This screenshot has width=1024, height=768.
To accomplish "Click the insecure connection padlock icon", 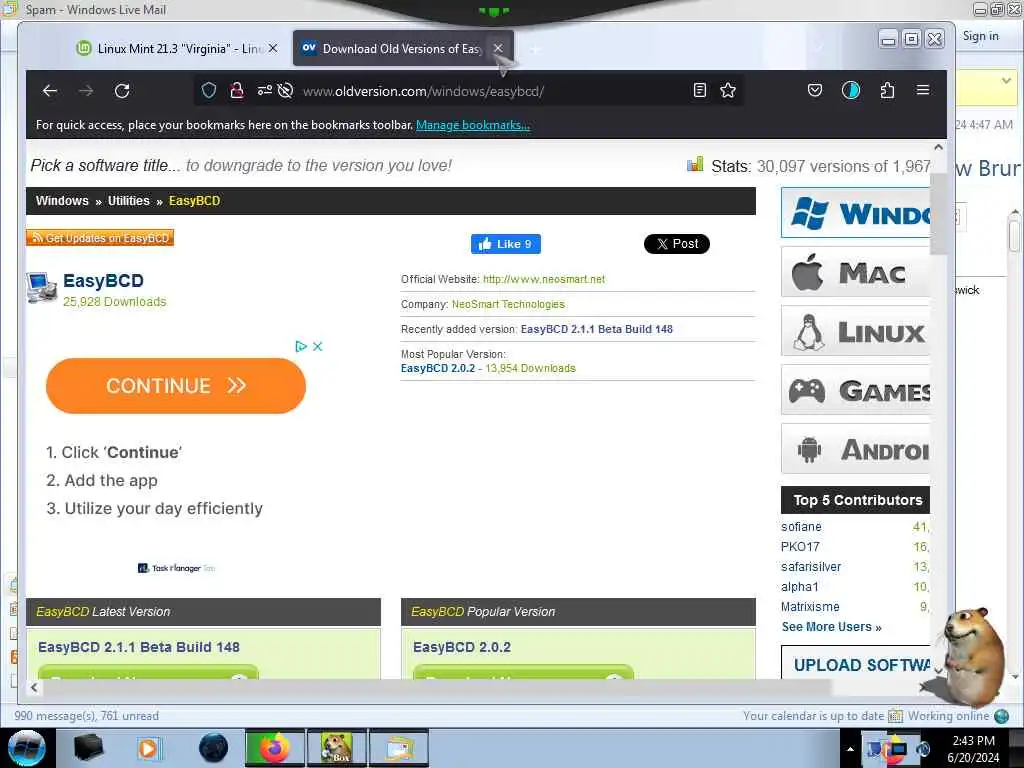I will [x=236, y=90].
